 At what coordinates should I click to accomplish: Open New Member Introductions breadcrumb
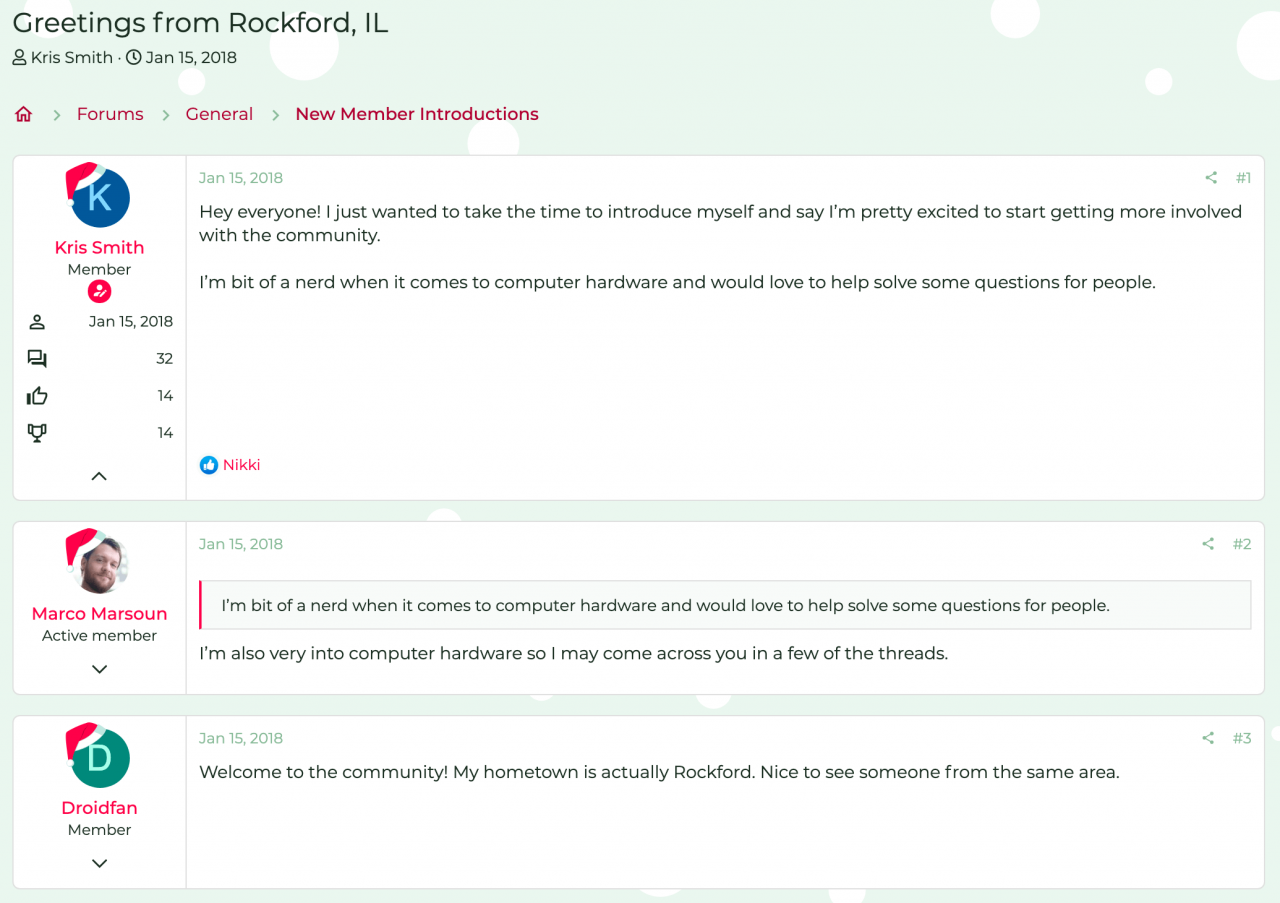coord(416,114)
